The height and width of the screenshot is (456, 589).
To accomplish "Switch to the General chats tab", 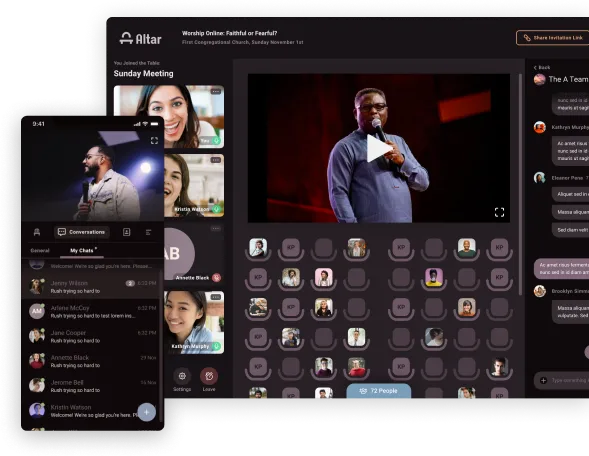I will [x=40, y=251].
